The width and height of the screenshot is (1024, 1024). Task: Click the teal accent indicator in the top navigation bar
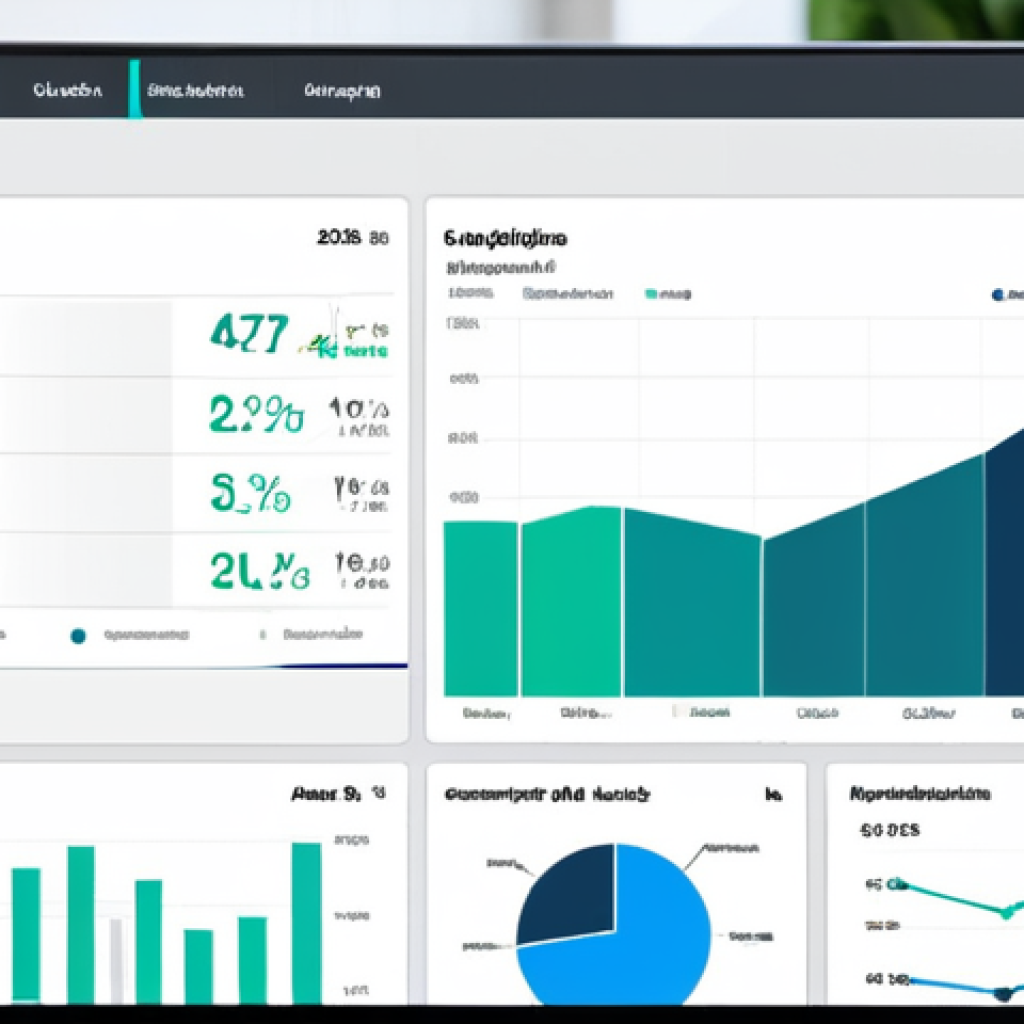[x=136, y=89]
